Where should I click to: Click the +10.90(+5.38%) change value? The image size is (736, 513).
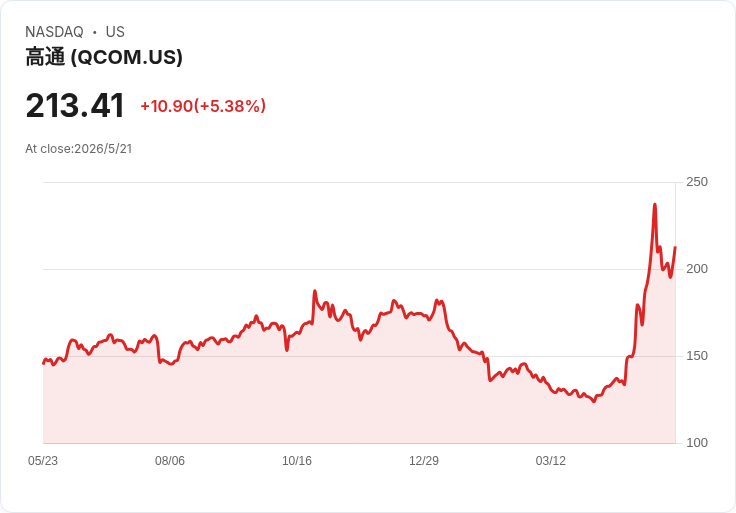click(x=203, y=106)
